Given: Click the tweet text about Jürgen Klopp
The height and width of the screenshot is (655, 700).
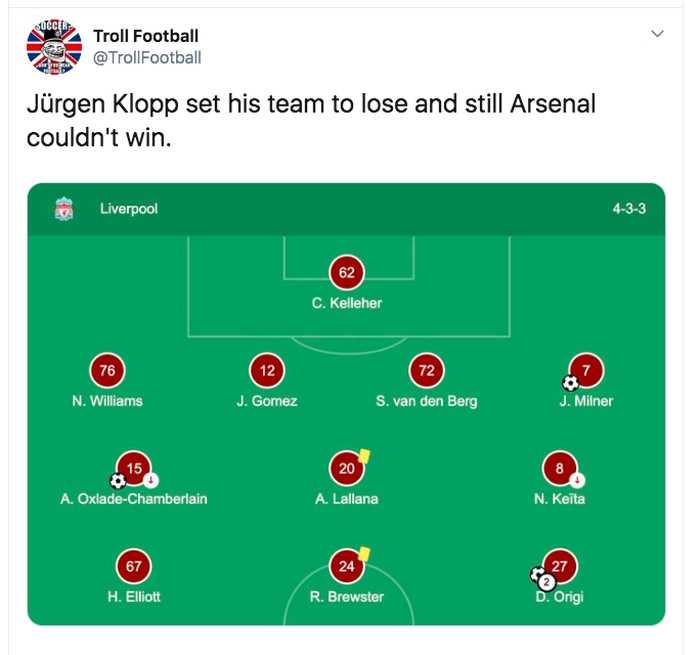Looking at the screenshot, I should coord(310,120).
